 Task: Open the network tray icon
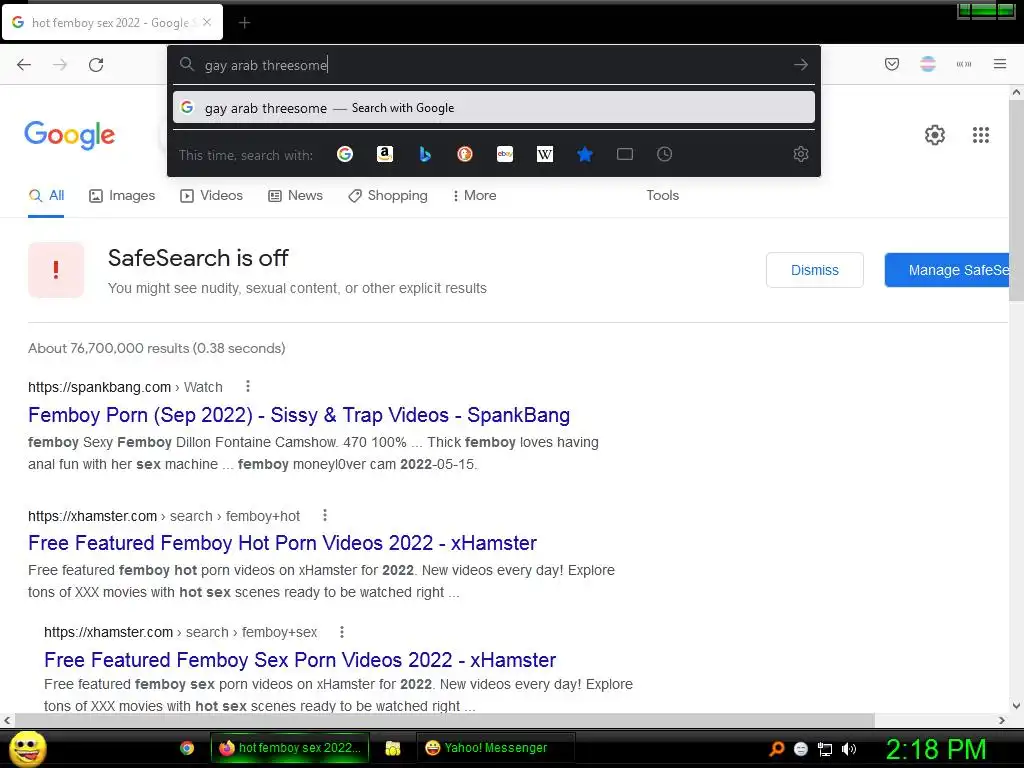[x=825, y=749]
